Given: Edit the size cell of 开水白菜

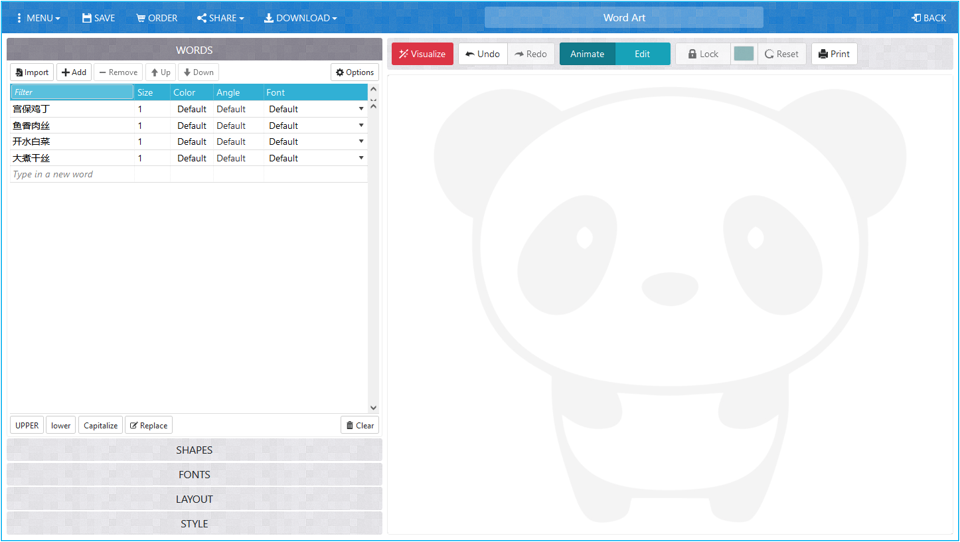Looking at the screenshot, I should click(152, 141).
